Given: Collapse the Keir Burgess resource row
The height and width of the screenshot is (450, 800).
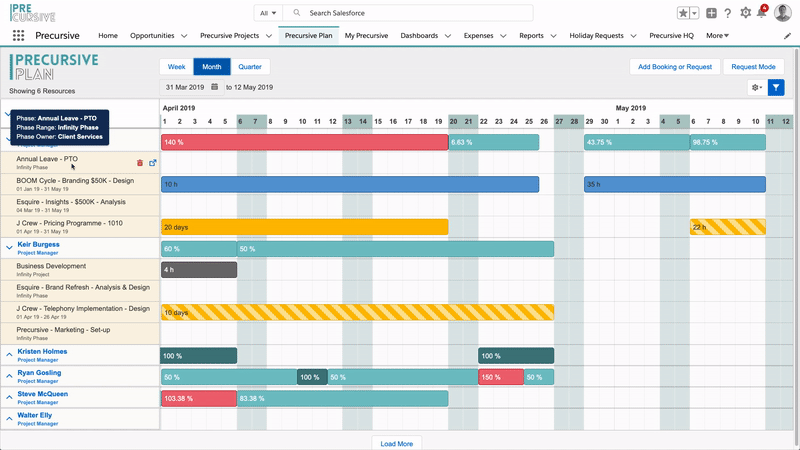Looking at the screenshot, I should tap(9, 247).
